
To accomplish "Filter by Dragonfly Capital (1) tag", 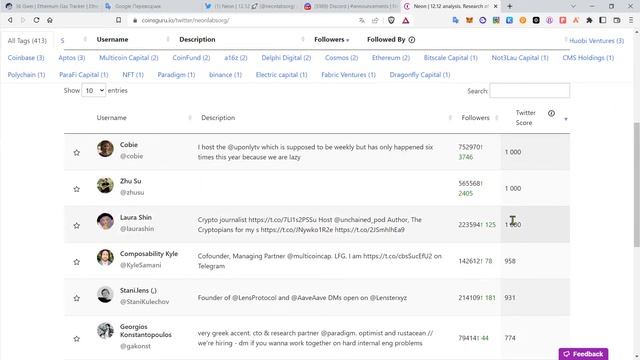I will tap(420, 75).
